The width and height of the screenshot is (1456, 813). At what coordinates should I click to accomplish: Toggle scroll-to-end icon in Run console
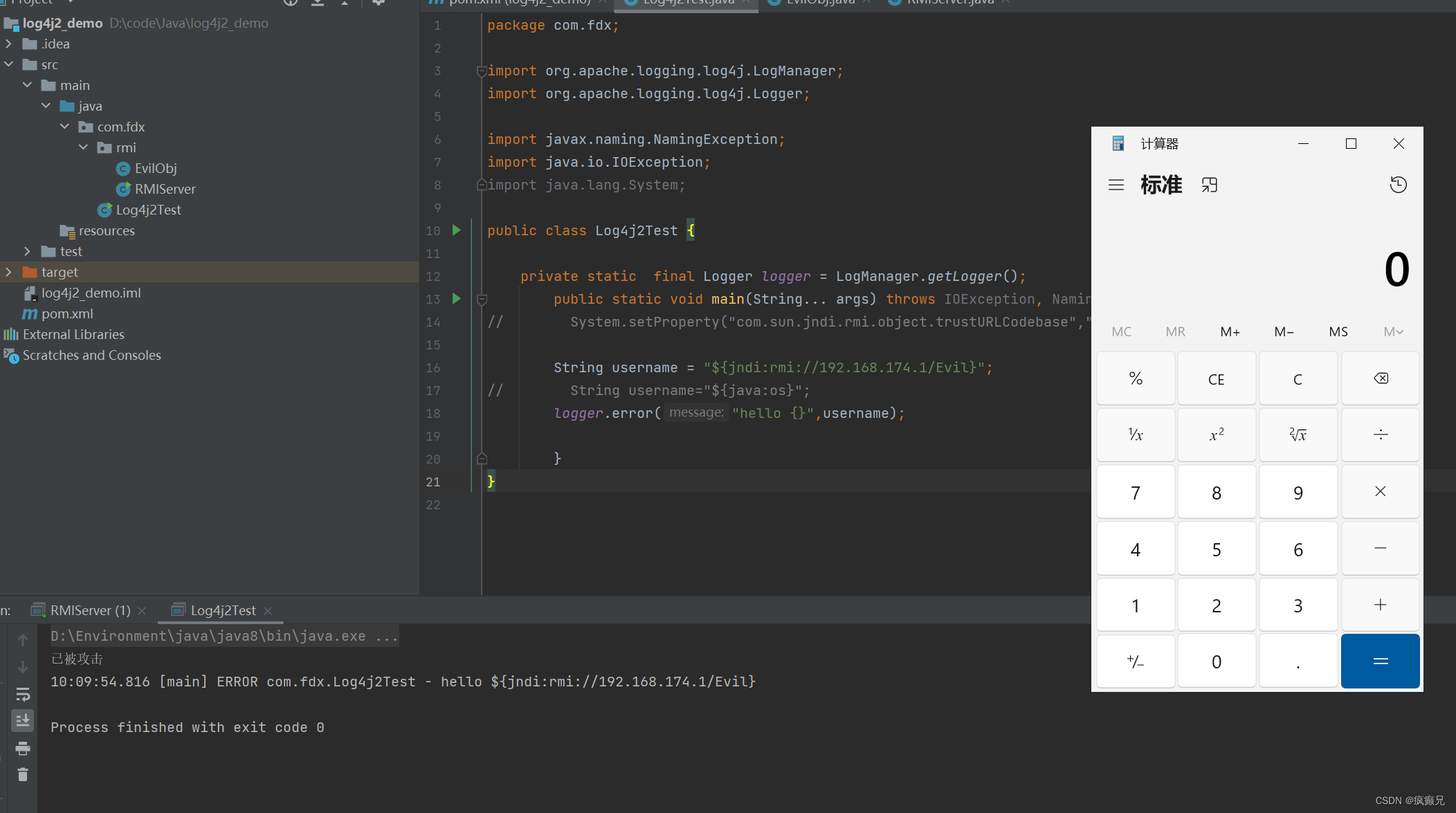[23, 721]
